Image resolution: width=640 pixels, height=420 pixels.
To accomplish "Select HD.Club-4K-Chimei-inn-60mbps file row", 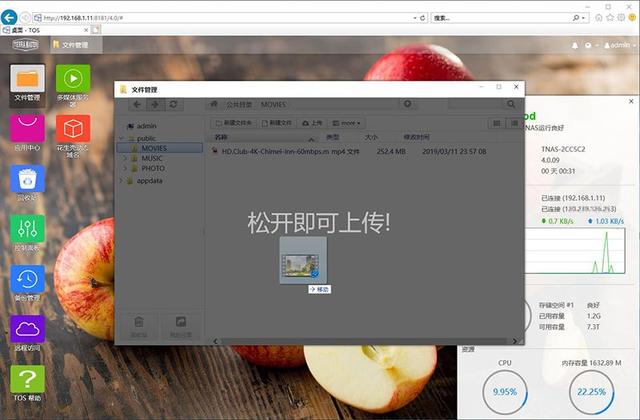I will click(x=363, y=151).
